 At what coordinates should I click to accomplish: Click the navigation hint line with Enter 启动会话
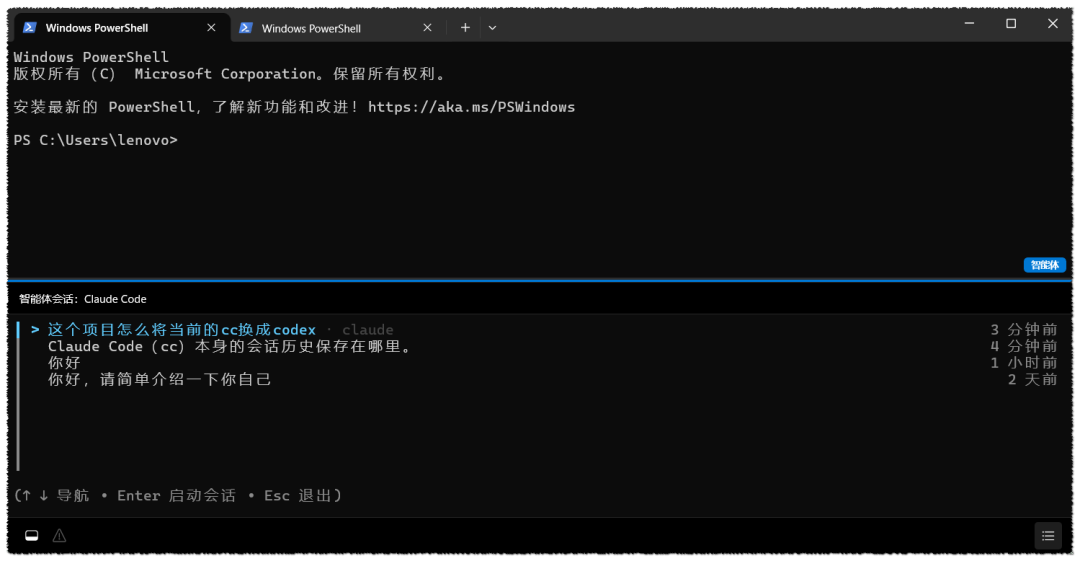(178, 496)
